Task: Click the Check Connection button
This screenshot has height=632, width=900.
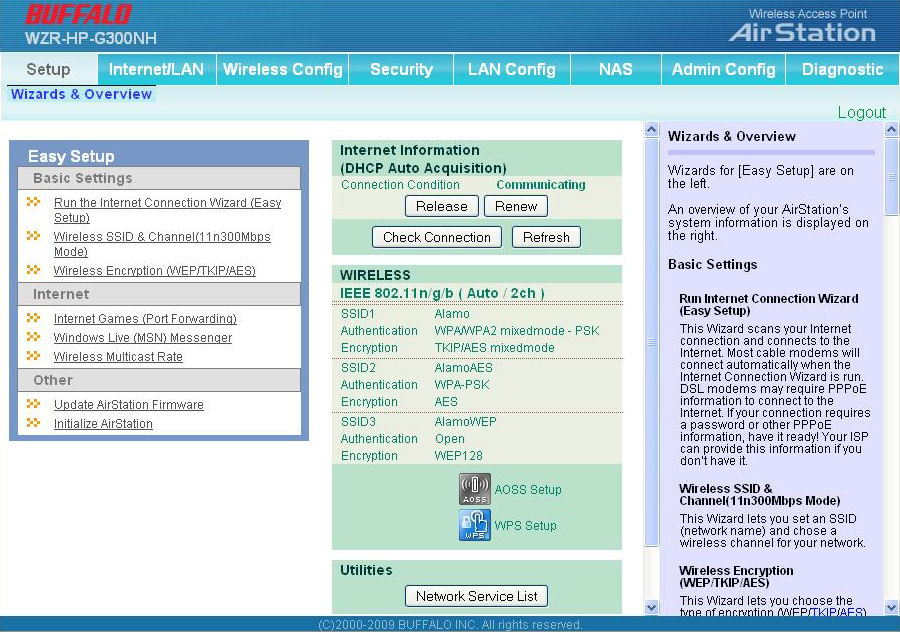Action: click(x=437, y=237)
